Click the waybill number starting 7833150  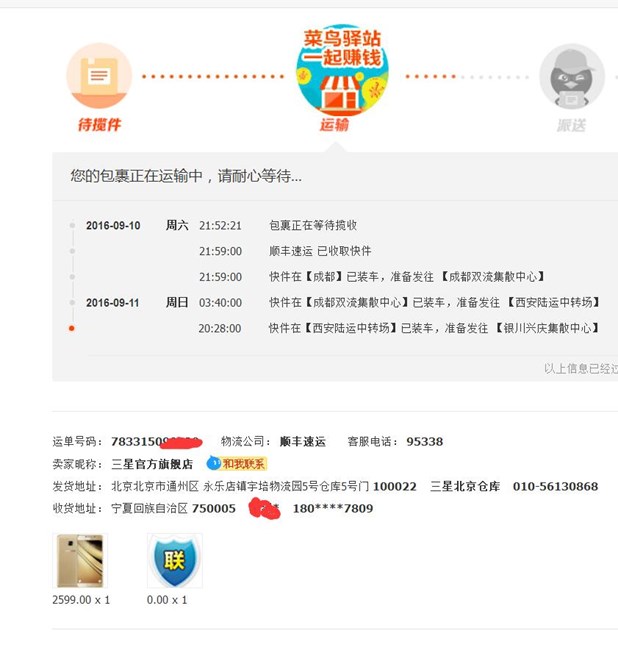tap(156, 442)
